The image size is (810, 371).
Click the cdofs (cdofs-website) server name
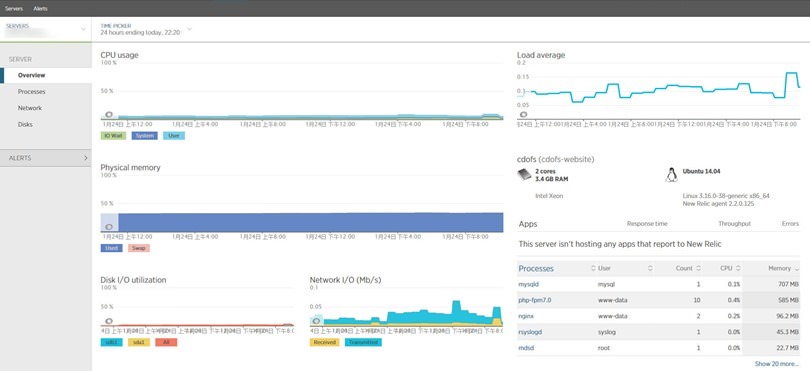pyautogui.click(x=555, y=160)
